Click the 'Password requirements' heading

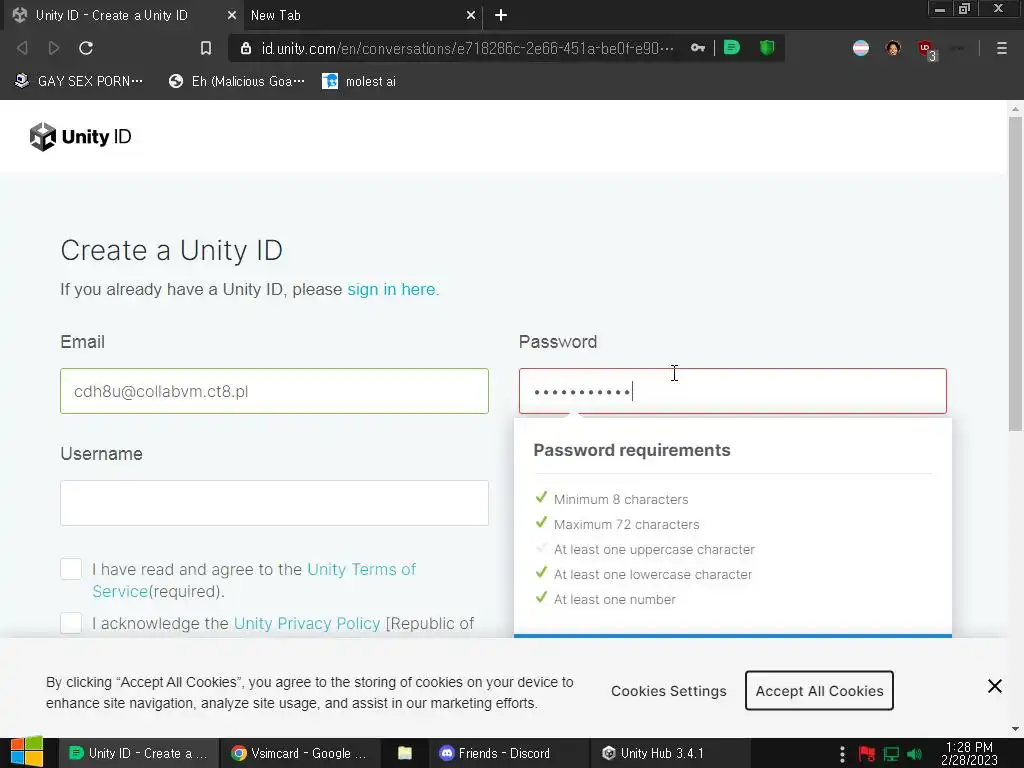tap(632, 450)
